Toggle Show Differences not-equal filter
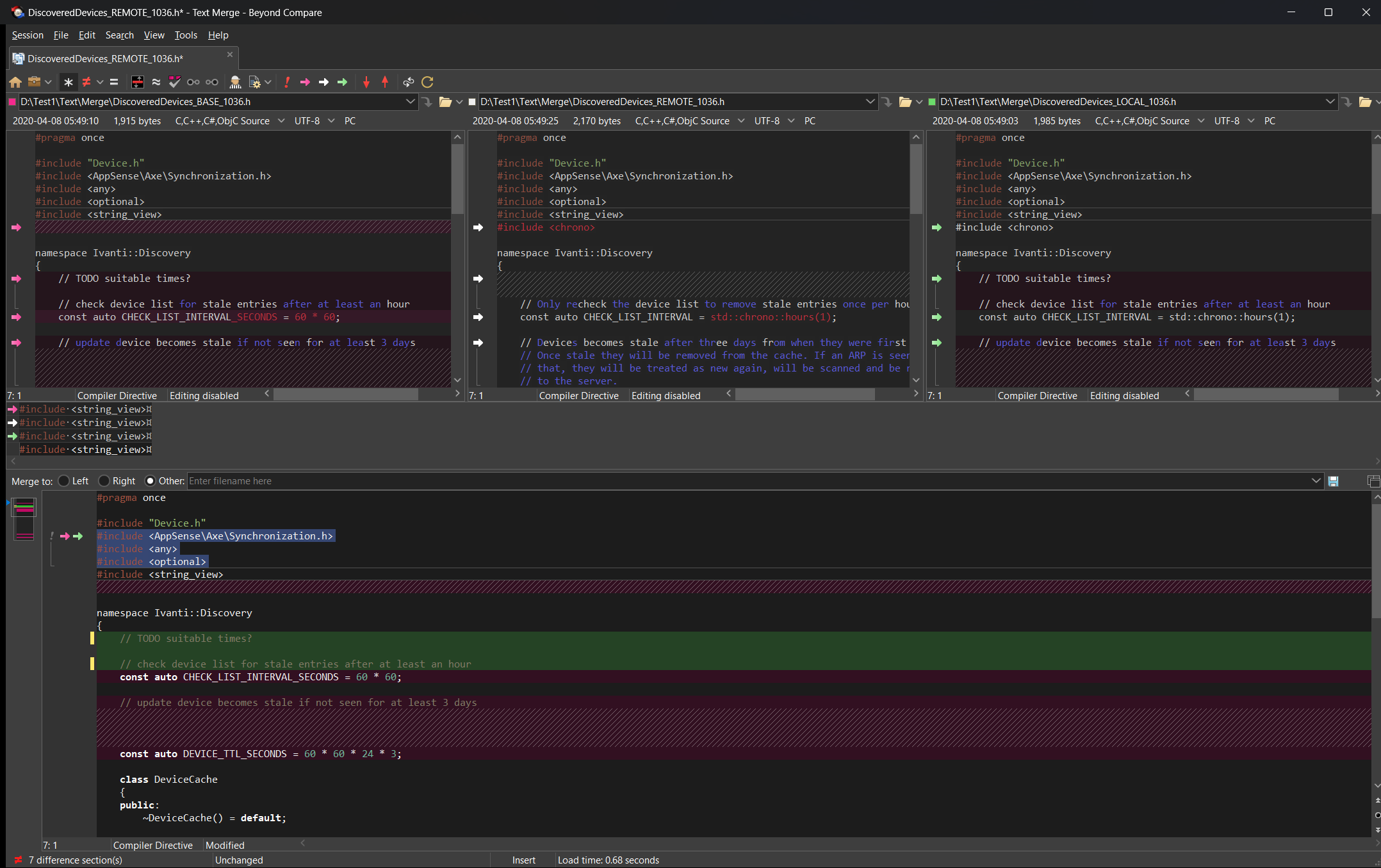Screen dimensions: 1381x868 click(x=86, y=82)
